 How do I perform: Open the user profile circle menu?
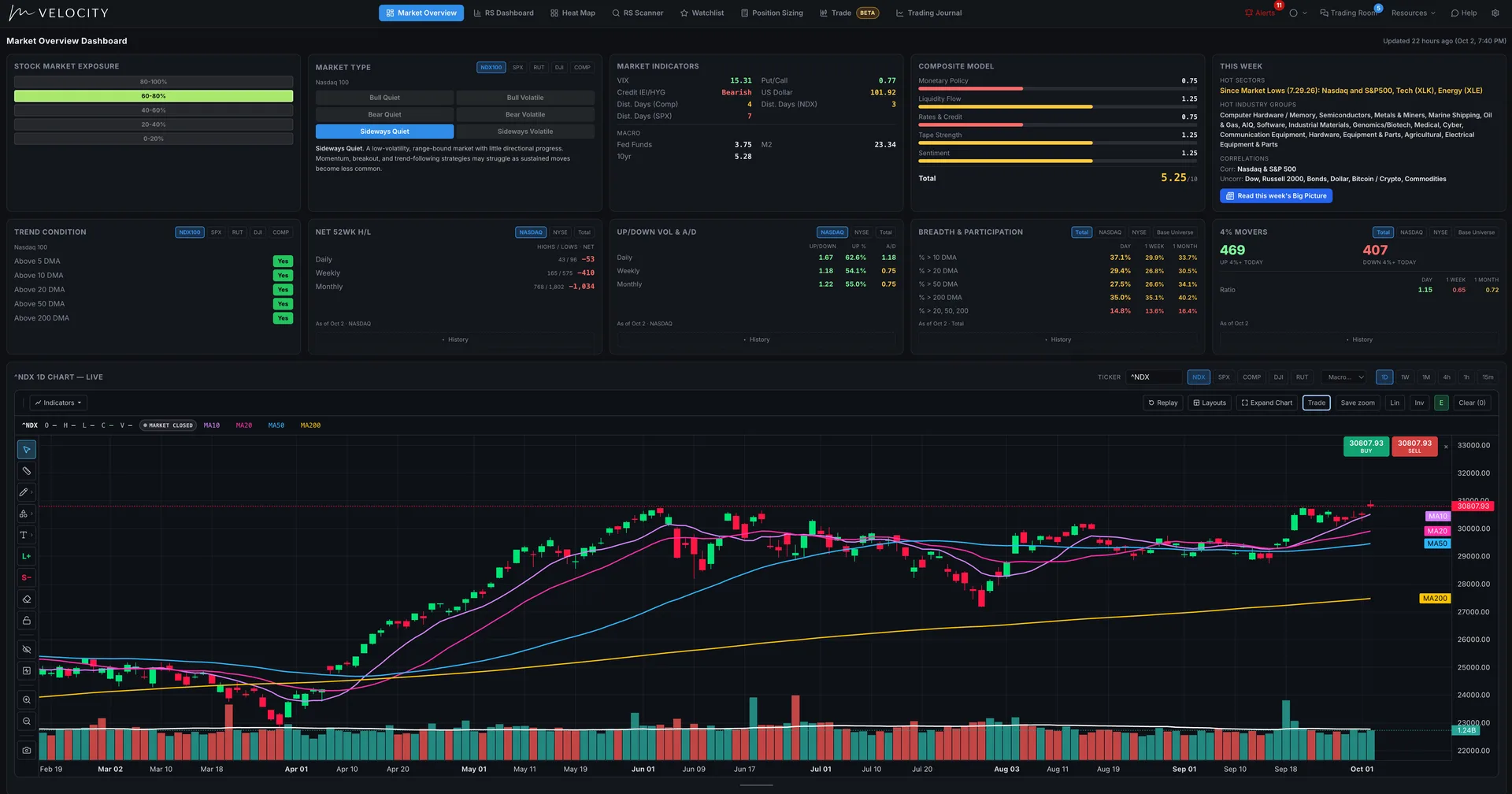1298,13
